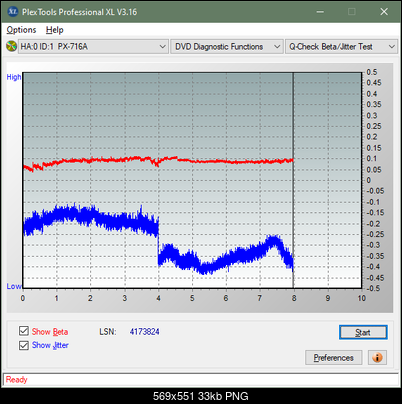Click the 10 label on the horizontal axis
The image size is (402, 404).
point(362,298)
